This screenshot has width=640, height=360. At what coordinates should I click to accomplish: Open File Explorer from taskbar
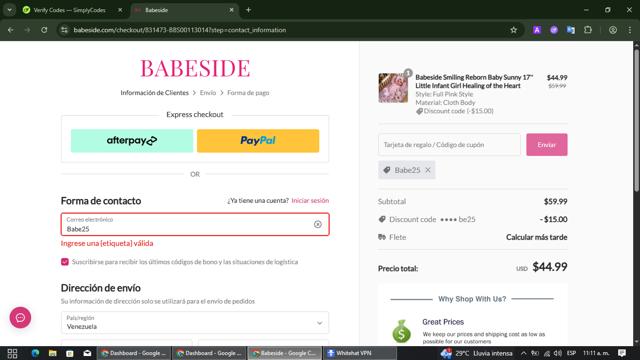[x=53, y=353]
